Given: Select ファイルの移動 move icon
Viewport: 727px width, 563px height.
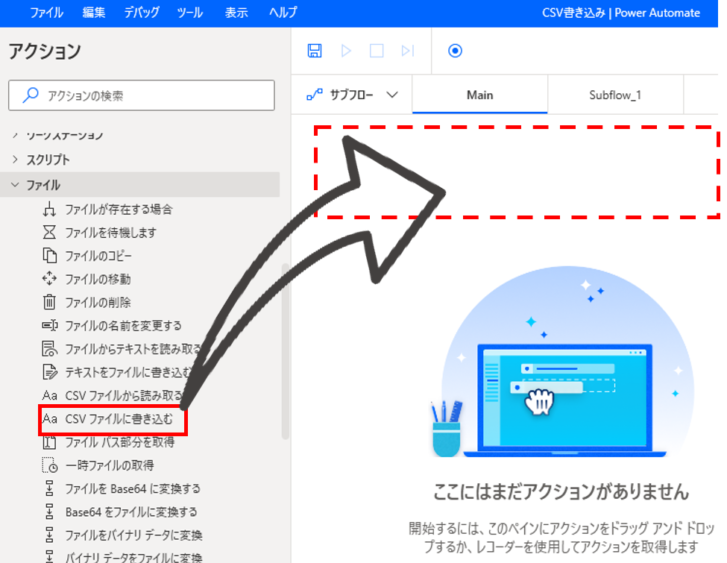Looking at the screenshot, I should coord(49,279).
